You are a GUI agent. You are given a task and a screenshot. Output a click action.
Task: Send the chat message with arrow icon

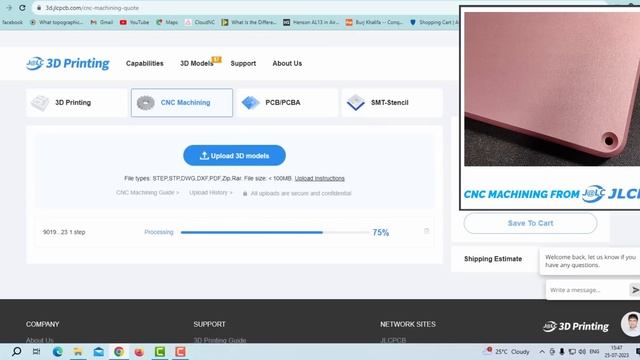point(635,290)
